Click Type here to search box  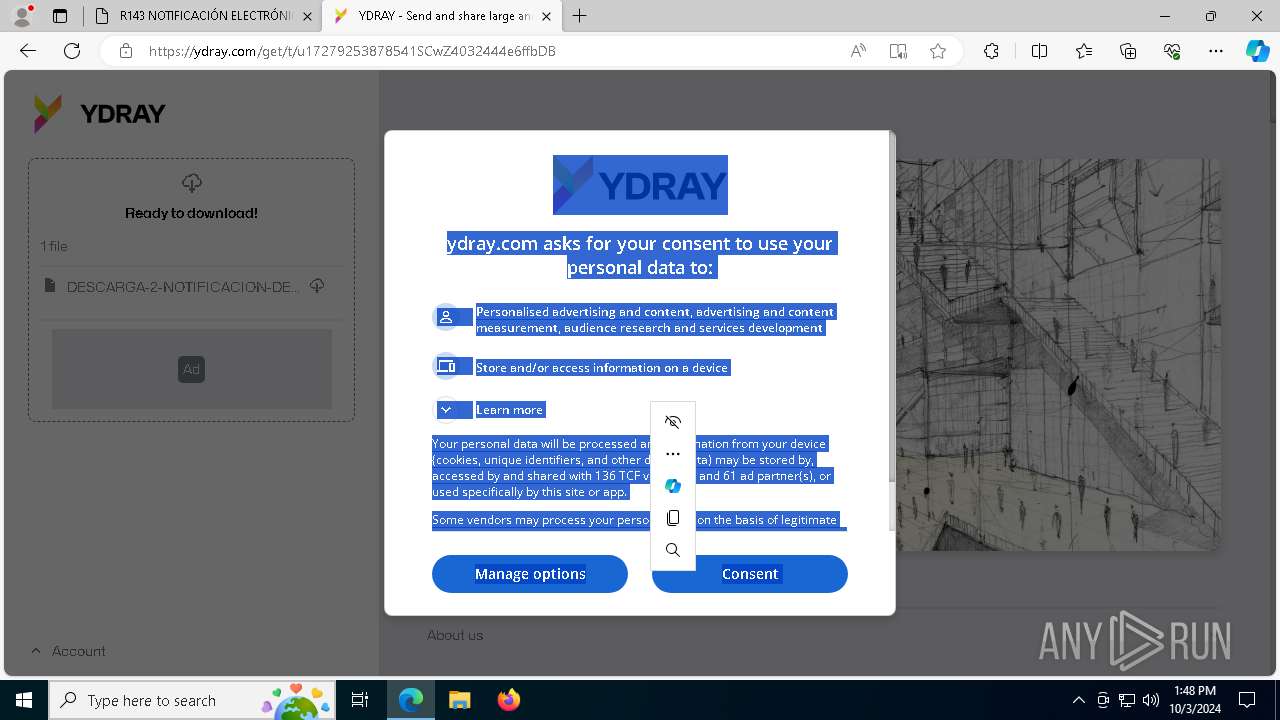click(x=193, y=700)
